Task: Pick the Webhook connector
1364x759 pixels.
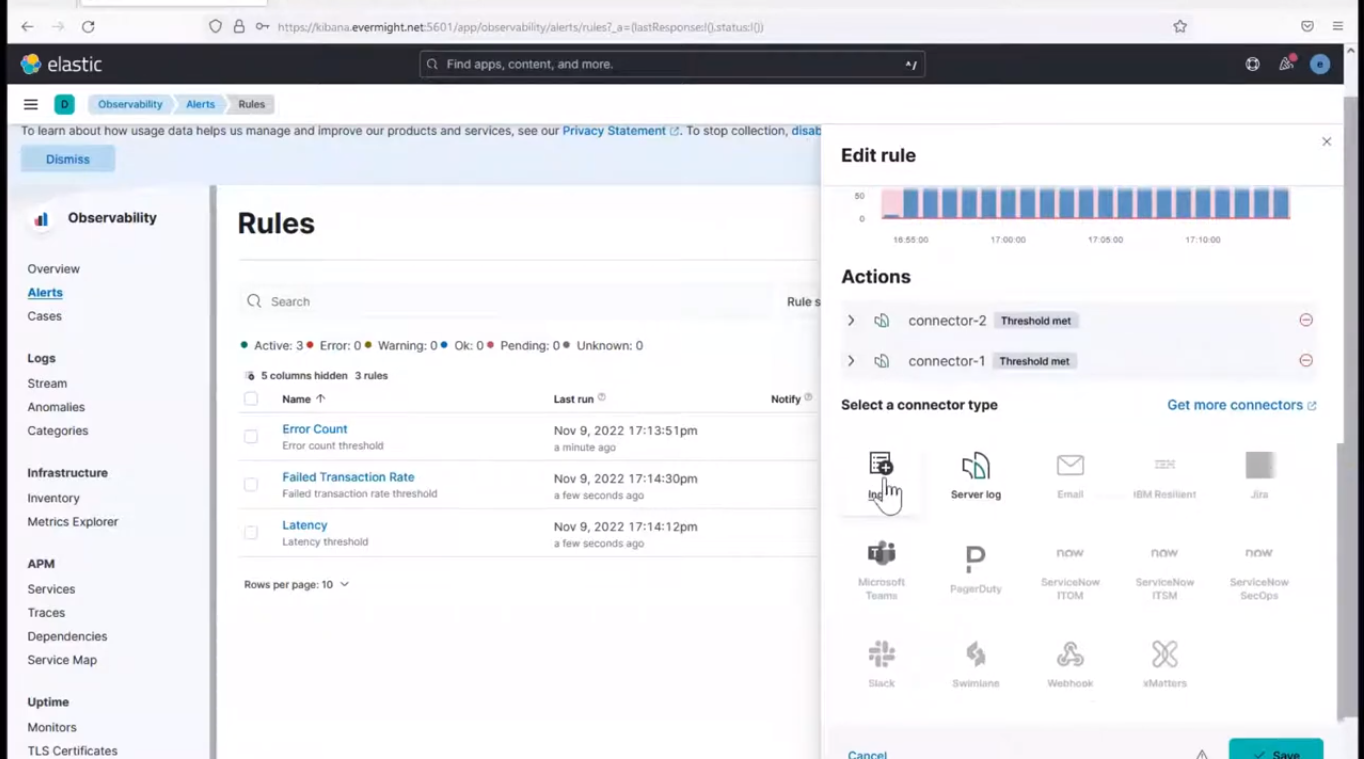Action: [1070, 664]
